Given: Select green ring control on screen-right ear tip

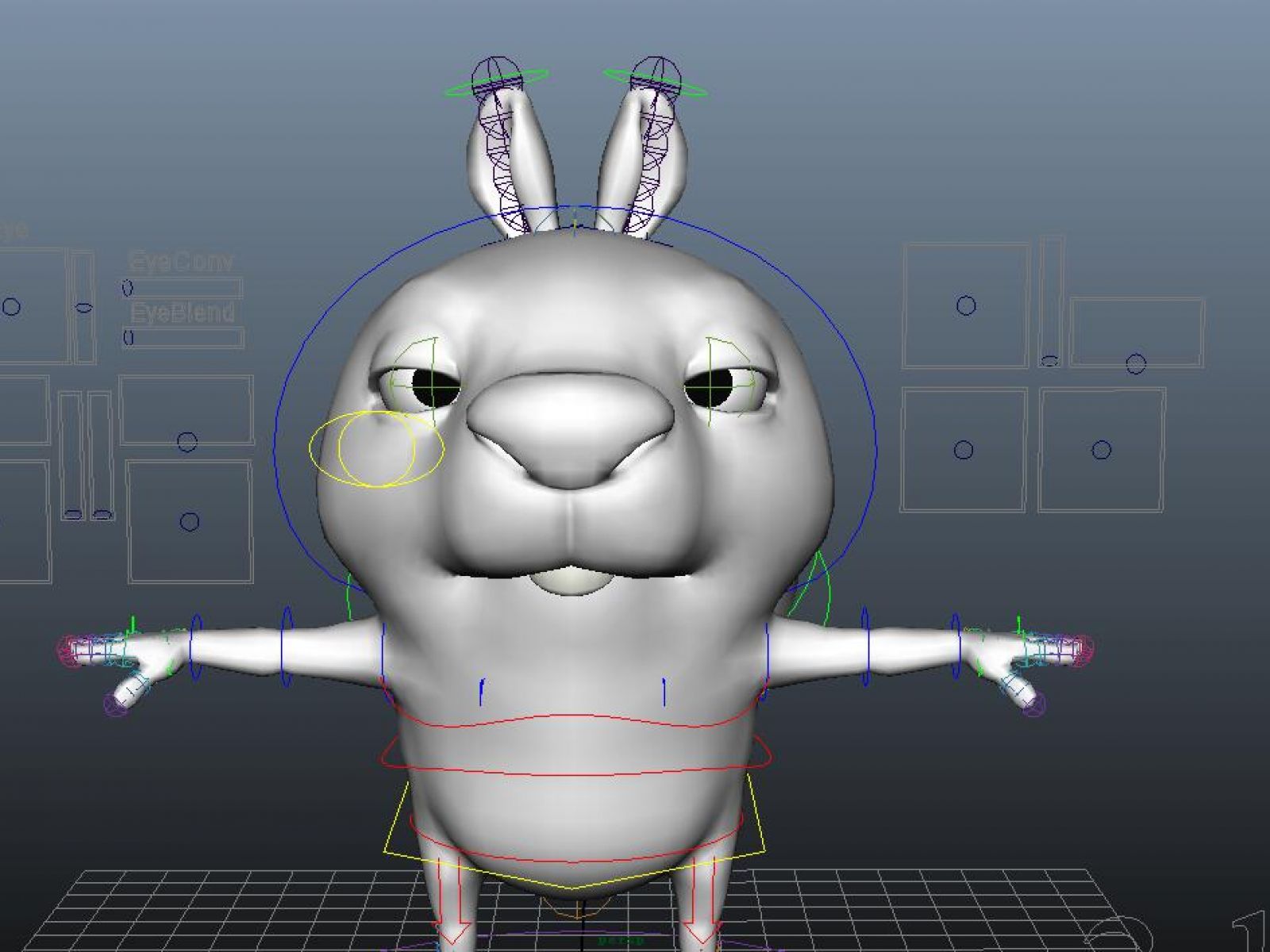Looking at the screenshot, I should (656, 82).
